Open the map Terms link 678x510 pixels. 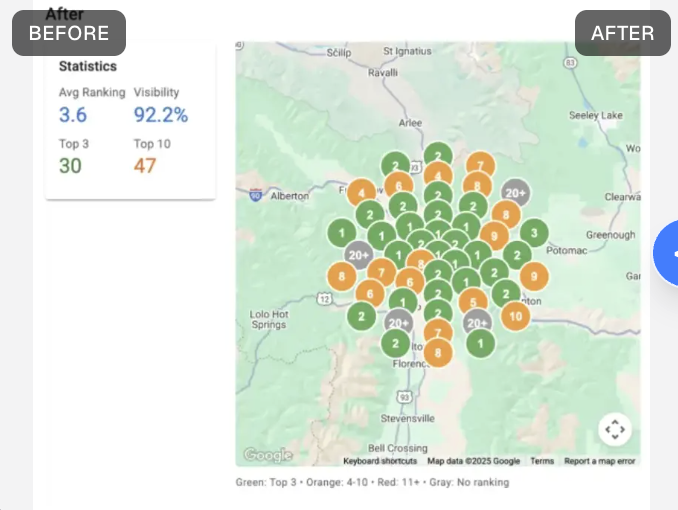tap(542, 461)
